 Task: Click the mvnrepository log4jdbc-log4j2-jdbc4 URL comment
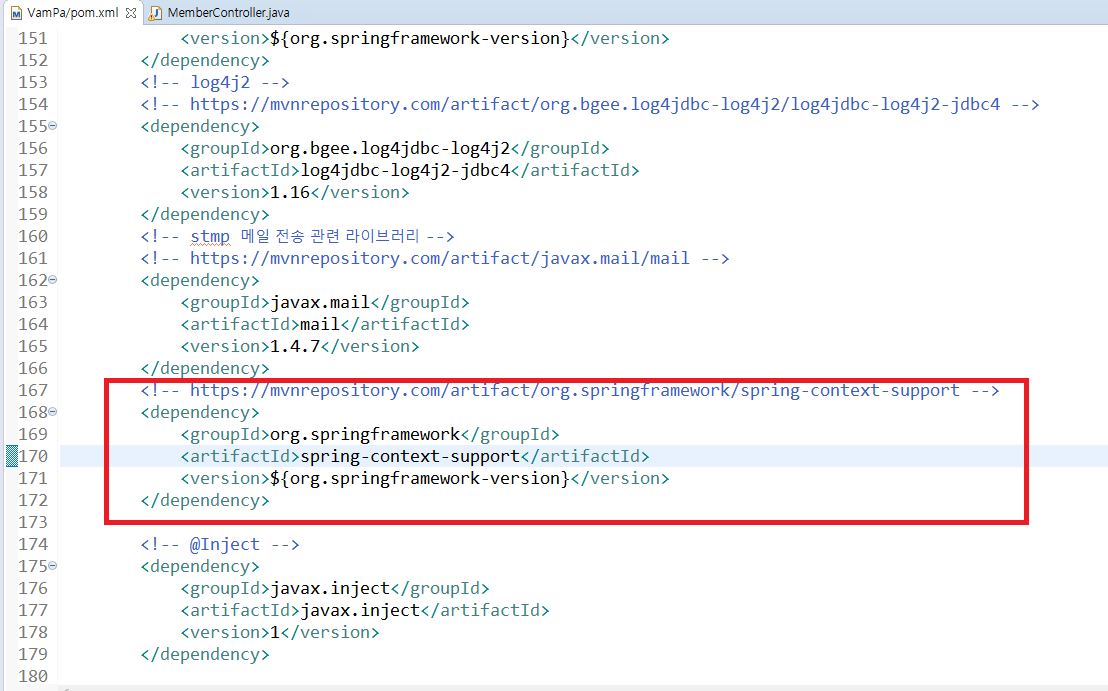(589, 105)
